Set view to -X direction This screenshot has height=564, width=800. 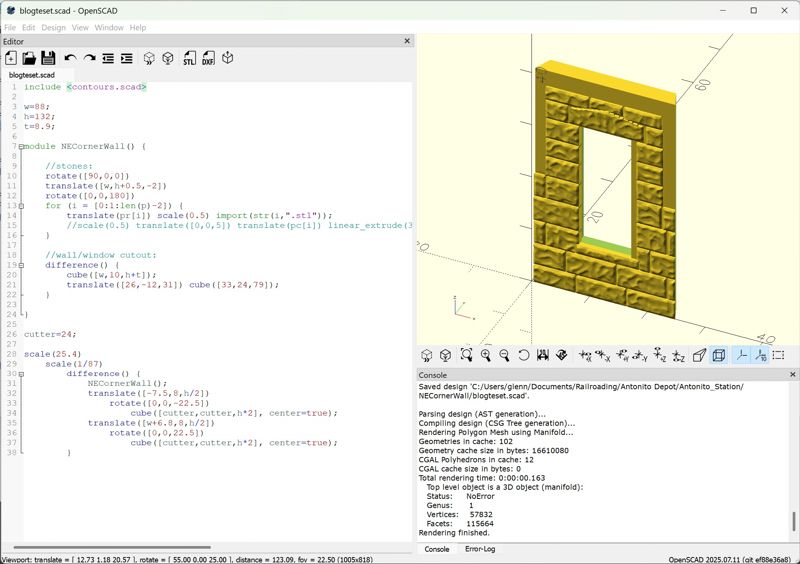click(603, 355)
